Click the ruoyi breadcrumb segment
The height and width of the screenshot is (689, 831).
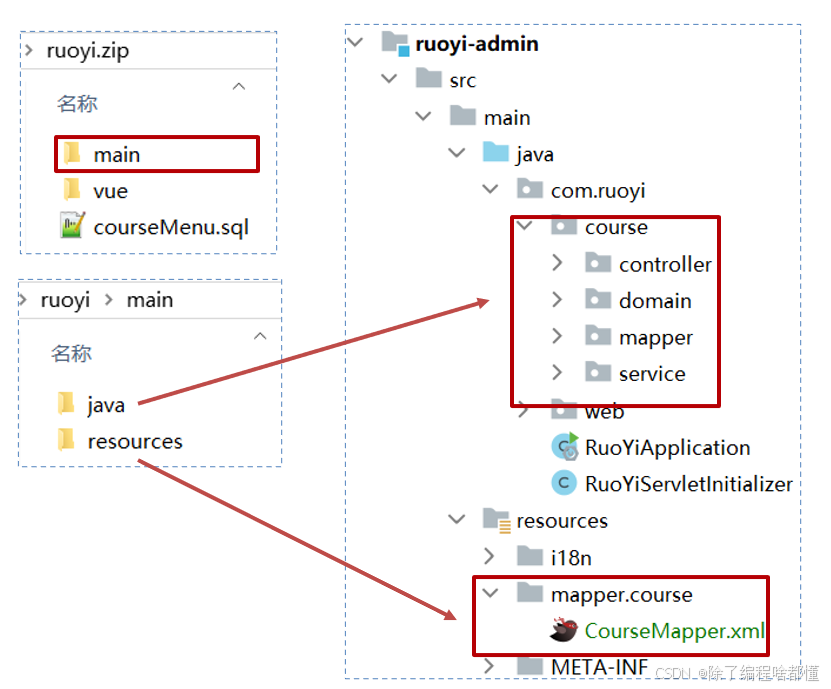(65, 301)
